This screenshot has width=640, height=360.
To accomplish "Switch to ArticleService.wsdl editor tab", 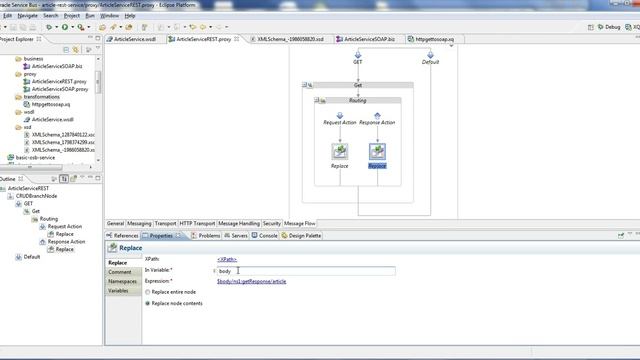I will pyautogui.click(x=135, y=39).
